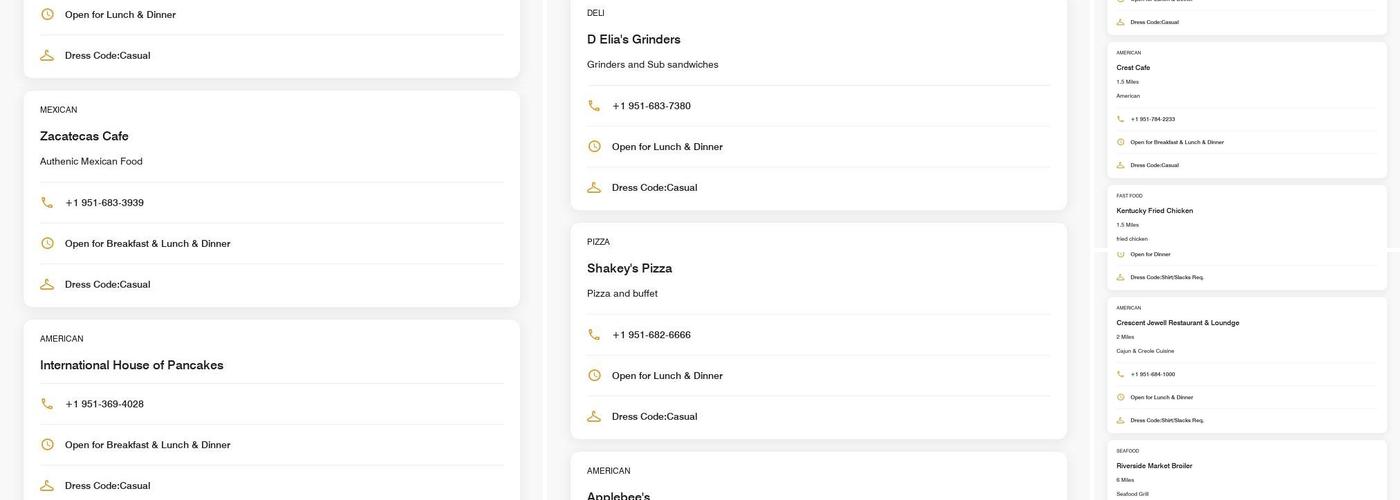Screen dimensions: 1400x500
Task: Click the dress code hanger icon for Zacatecas Cafe
Action: [47, 284]
